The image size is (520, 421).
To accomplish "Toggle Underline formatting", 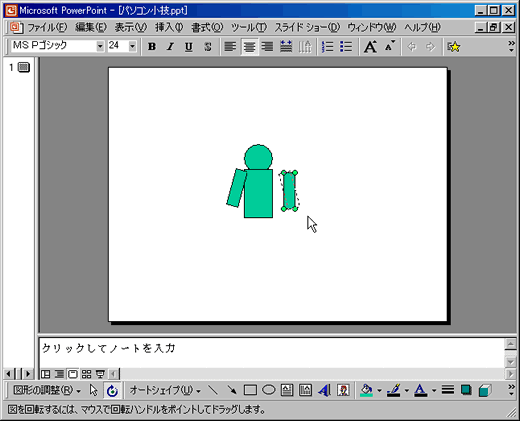I will pyautogui.click(x=189, y=47).
